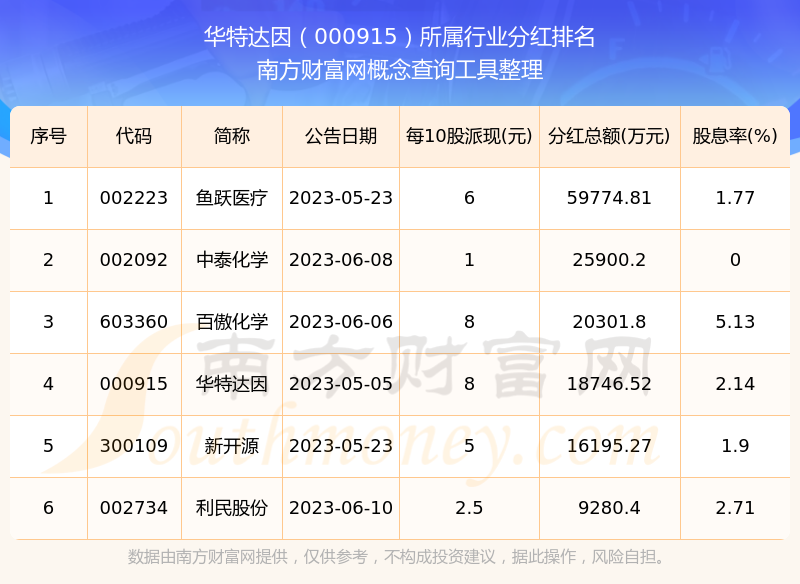The image size is (800, 584).
Task: Click total dividend 16195.27
Action: (609, 446)
